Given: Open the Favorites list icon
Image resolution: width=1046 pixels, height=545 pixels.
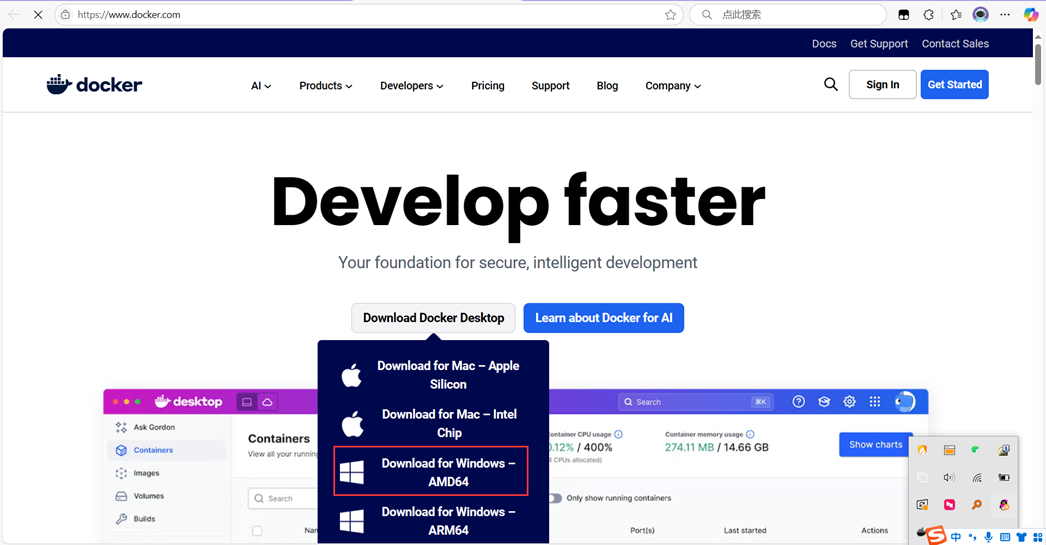Looking at the screenshot, I should (x=955, y=15).
